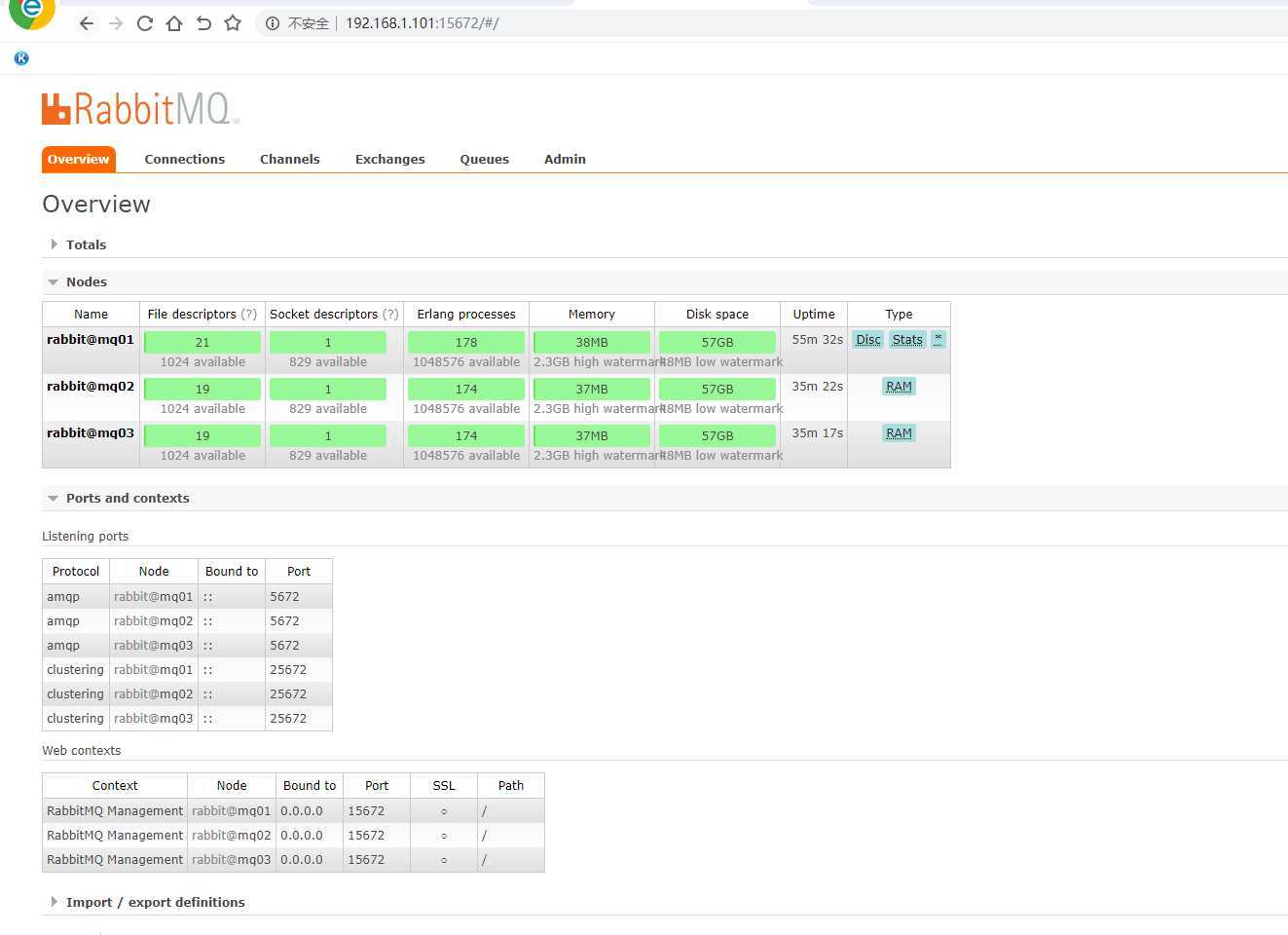
Task: Click uptime value 55m 32s
Action: (x=818, y=339)
